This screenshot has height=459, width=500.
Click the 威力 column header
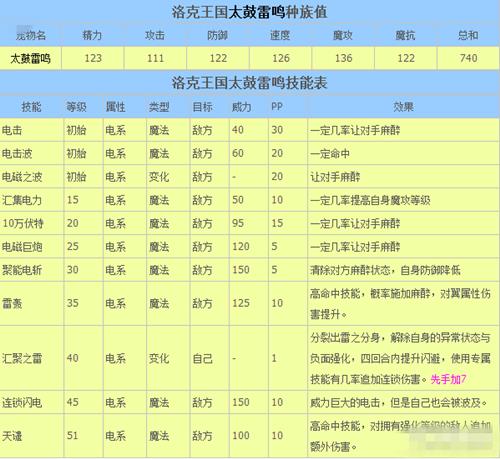click(241, 107)
